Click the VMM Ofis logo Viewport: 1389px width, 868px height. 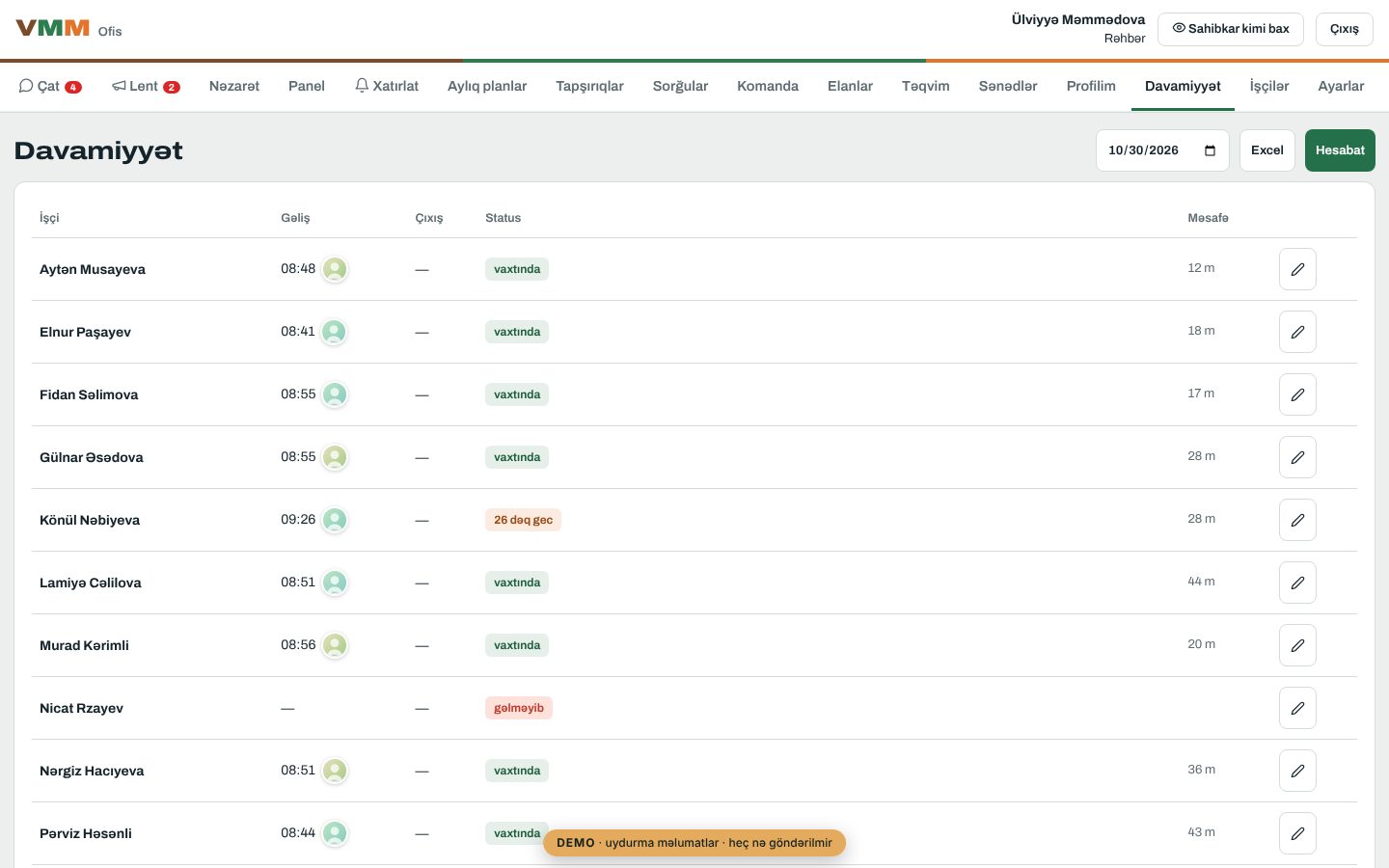click(x=68, y=29)
